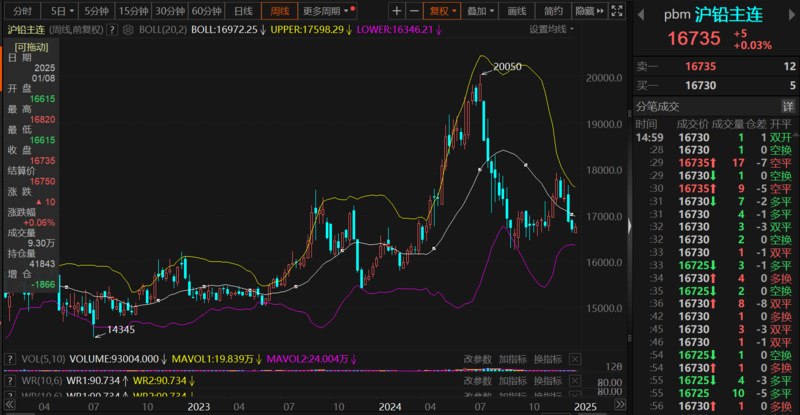The height and width of the screenshot is (415, 800).
Task: Click the 详 details button in 分笔成交
Action: pos(788,106)
